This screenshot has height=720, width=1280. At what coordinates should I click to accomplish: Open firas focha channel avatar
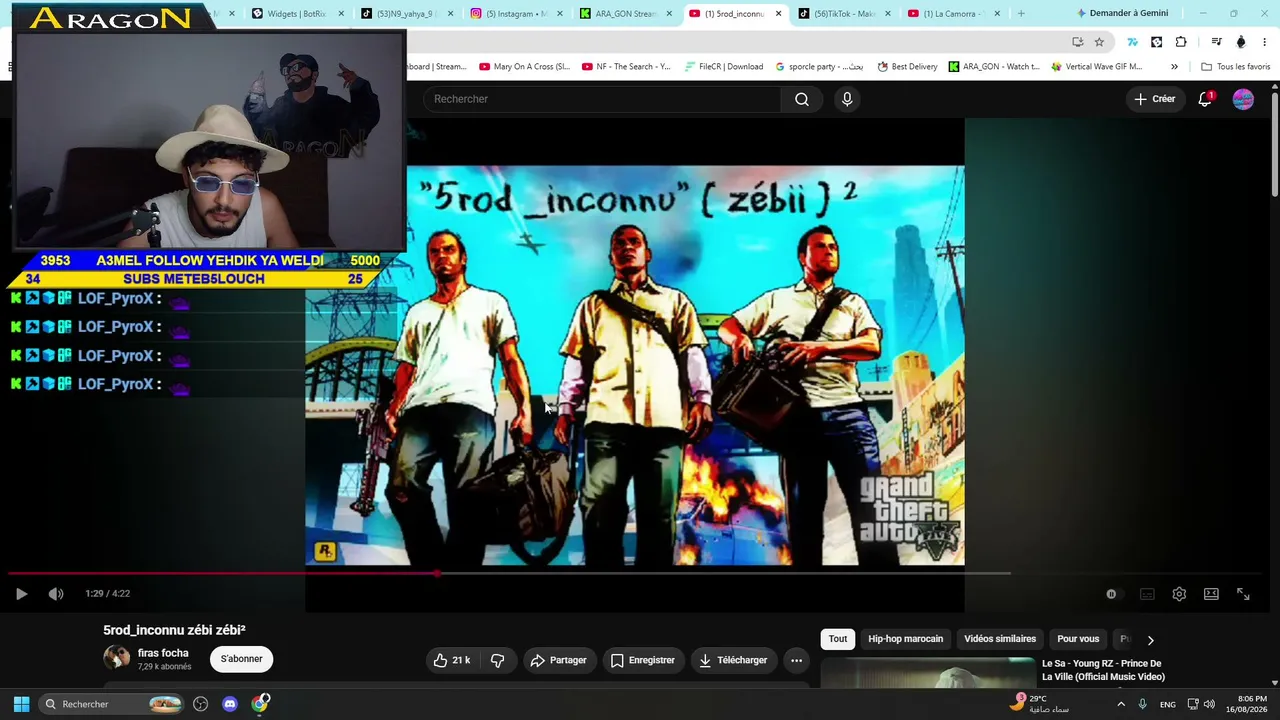117,658
